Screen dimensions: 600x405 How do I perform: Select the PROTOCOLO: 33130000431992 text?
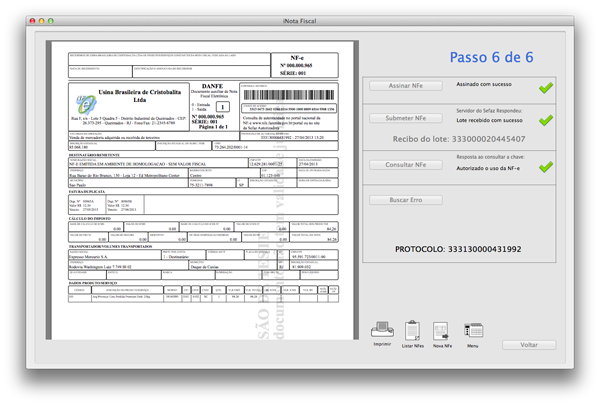458,249
